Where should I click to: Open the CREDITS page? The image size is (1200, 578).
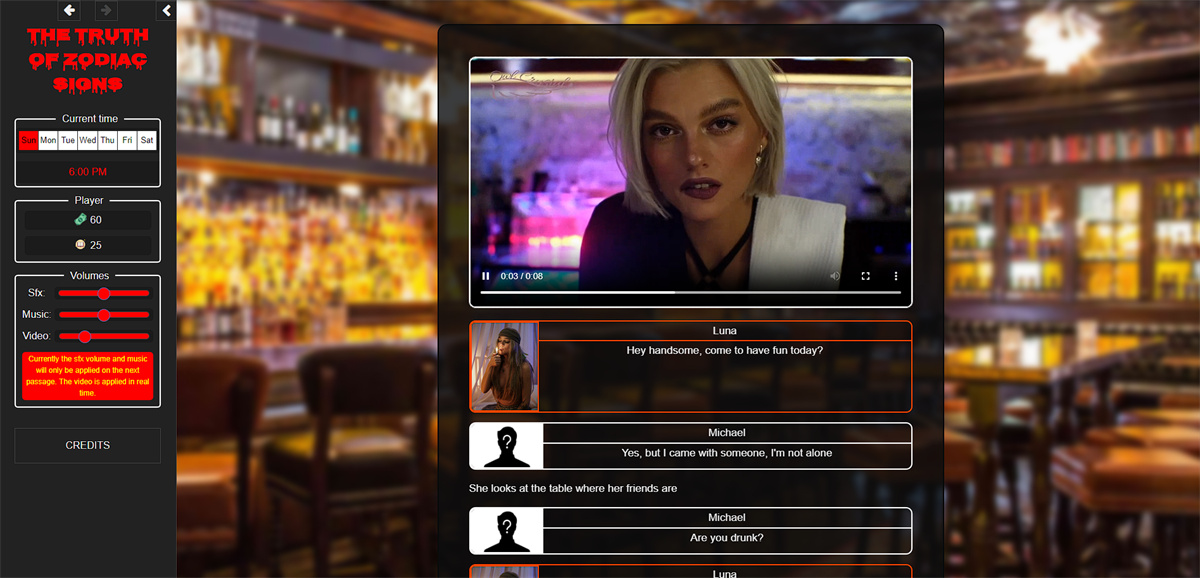pos(88,445)
